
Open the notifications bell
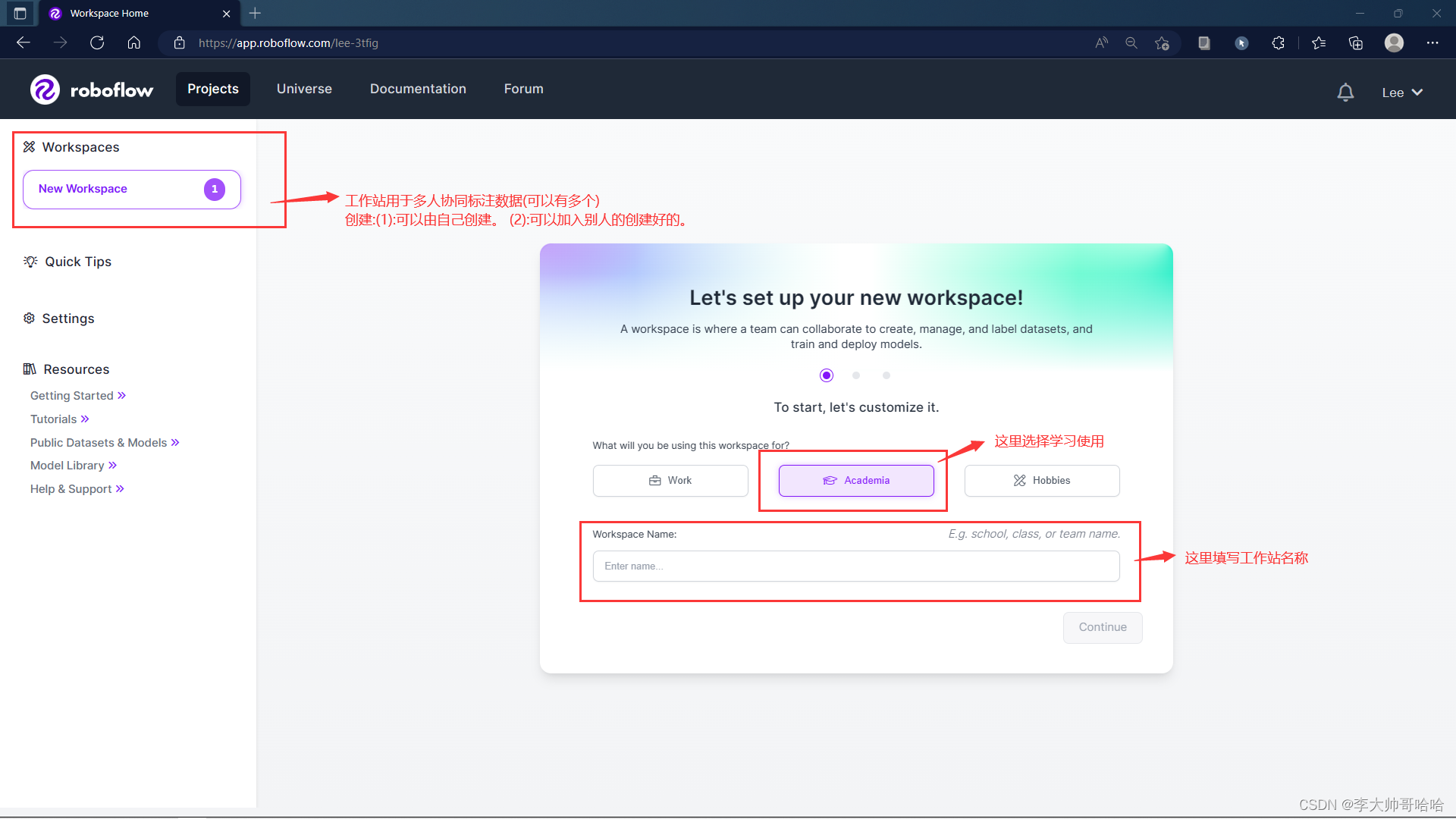click(1345, 93)
